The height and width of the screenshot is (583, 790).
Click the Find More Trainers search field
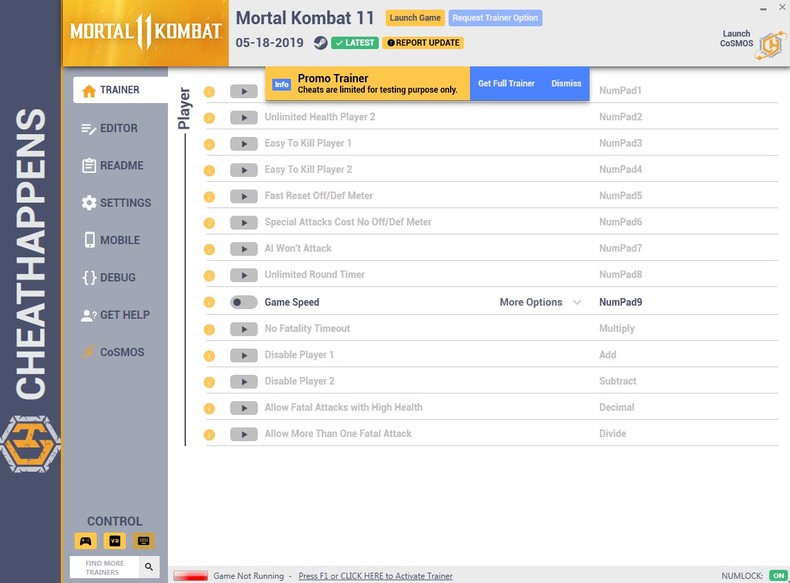[x=105, y=567]
